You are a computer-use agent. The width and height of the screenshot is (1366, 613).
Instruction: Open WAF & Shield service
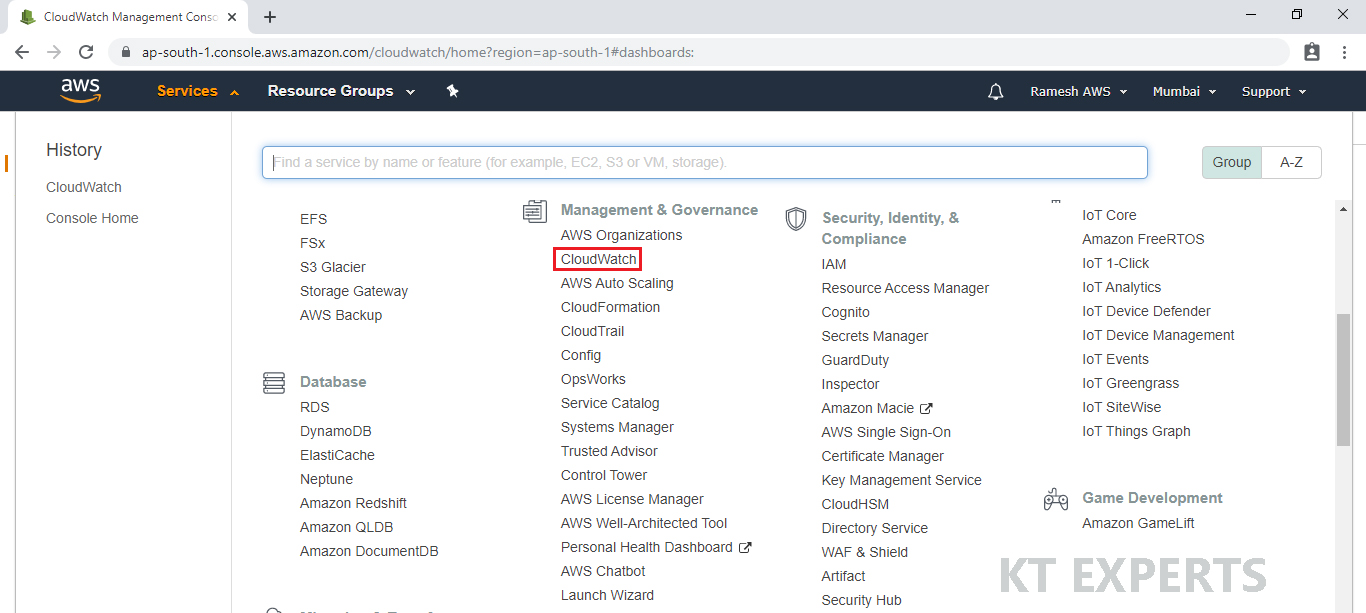click(865, 552)
